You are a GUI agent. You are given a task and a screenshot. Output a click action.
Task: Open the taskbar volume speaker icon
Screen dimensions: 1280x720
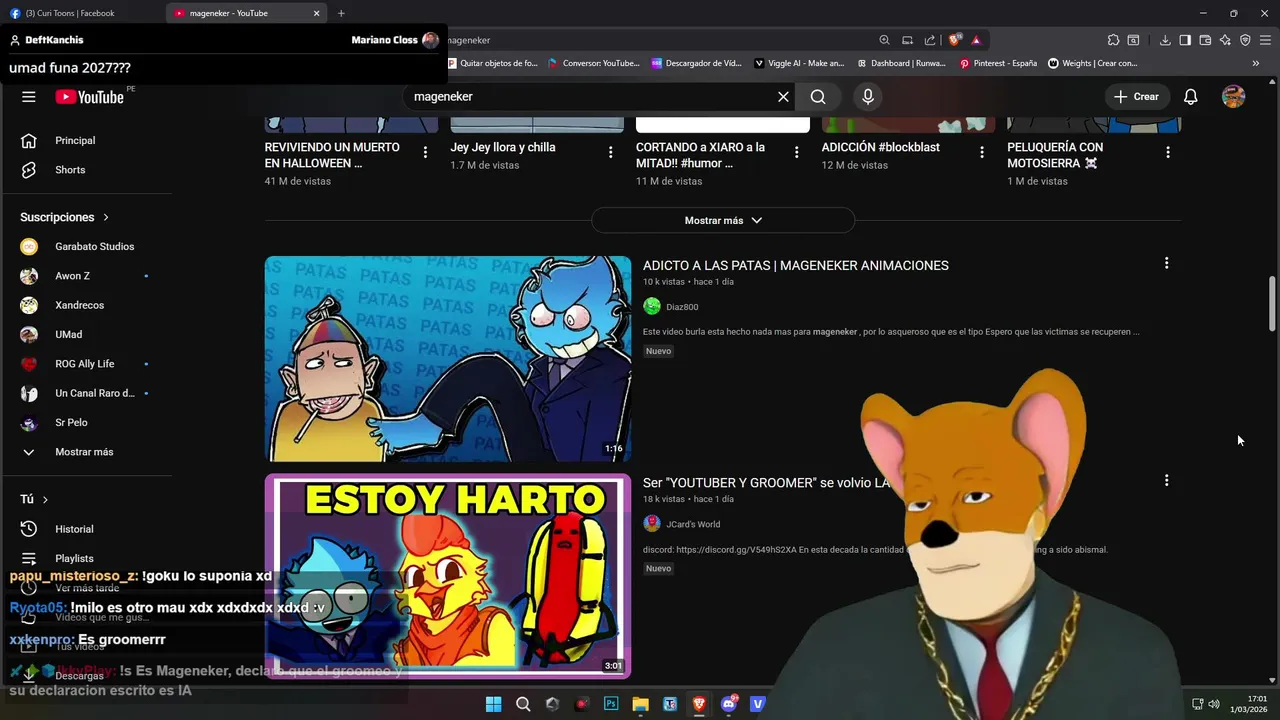tap(1214, 704)
